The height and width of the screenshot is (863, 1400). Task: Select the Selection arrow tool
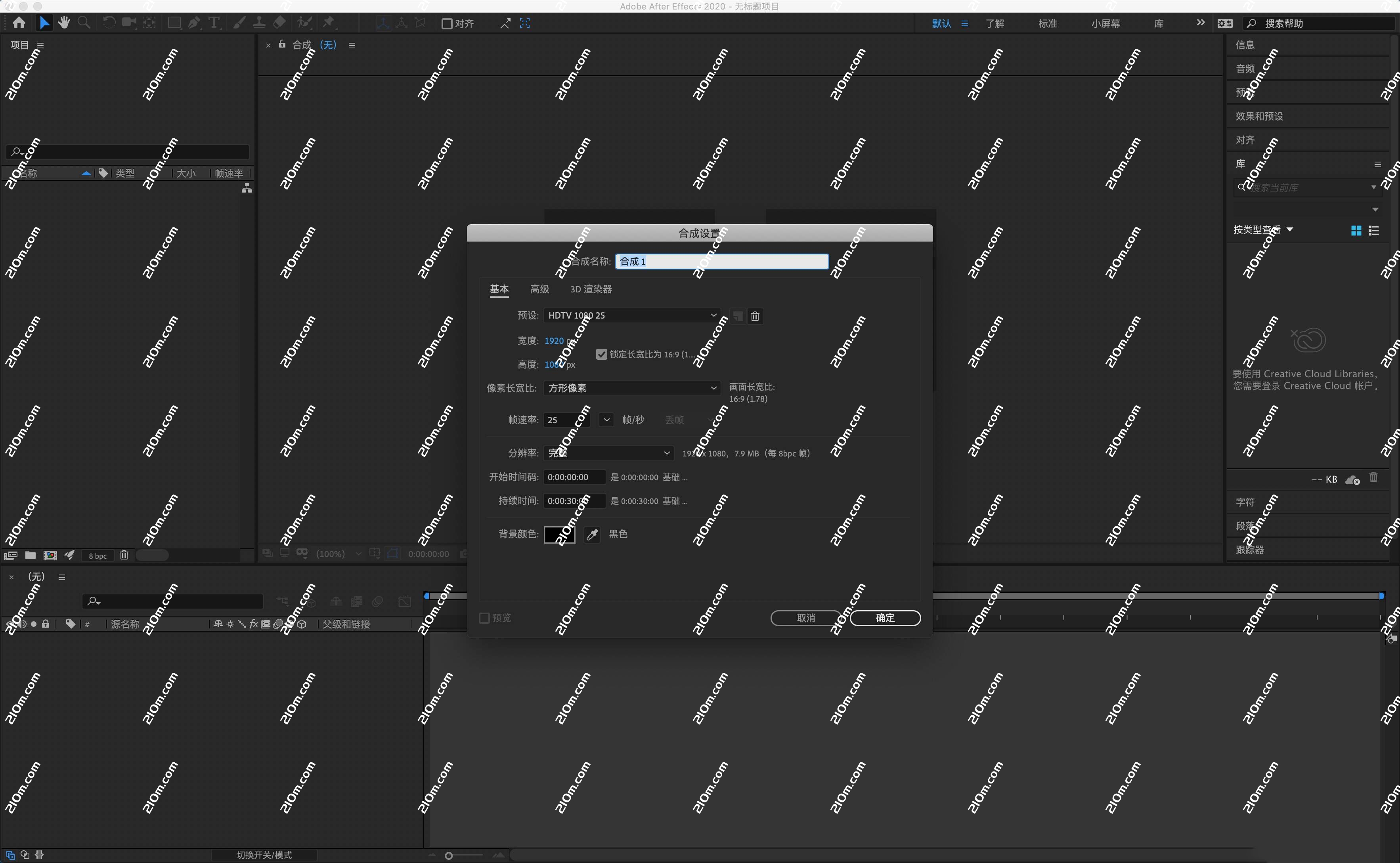44,23
